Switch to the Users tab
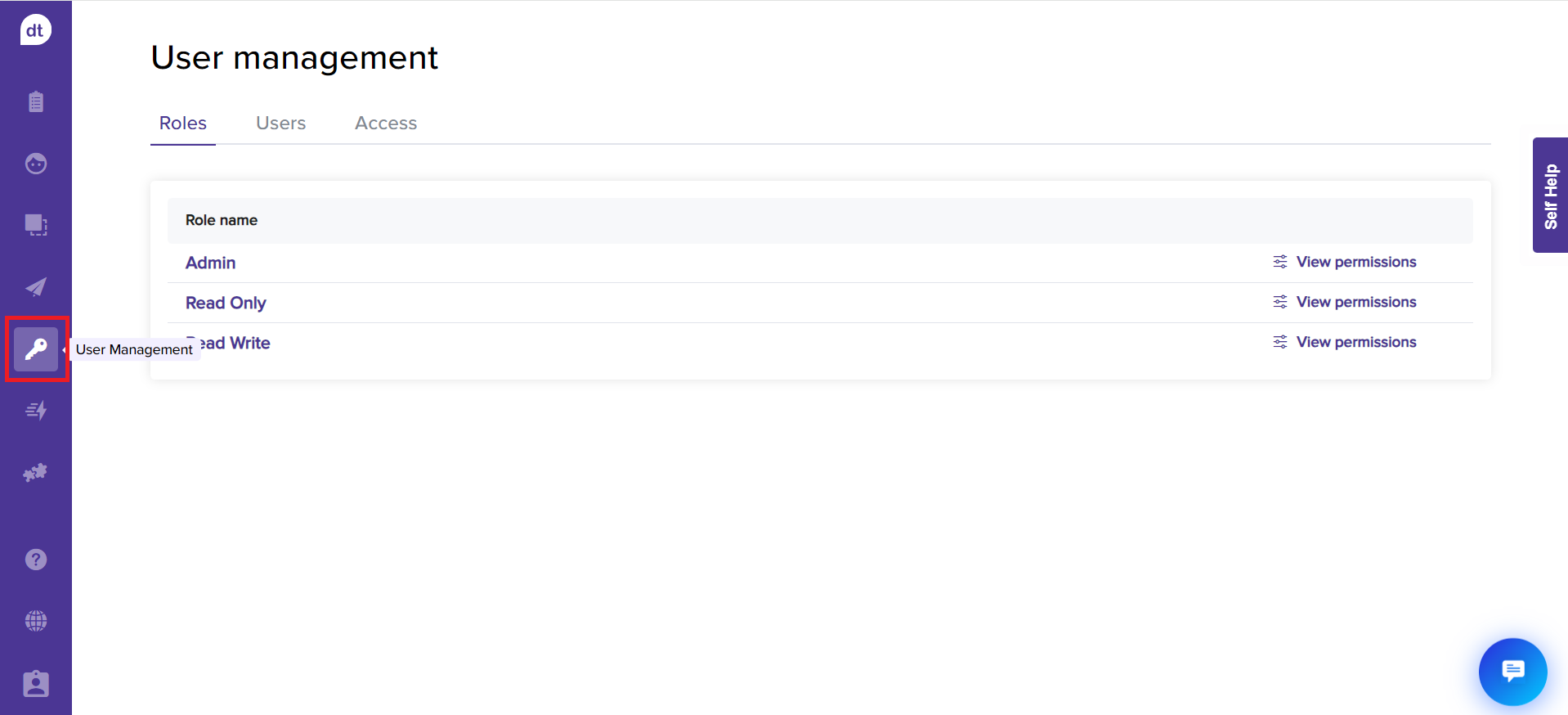Image resolution: width=1568 pixels, height=715 pixels. [280, 123]
